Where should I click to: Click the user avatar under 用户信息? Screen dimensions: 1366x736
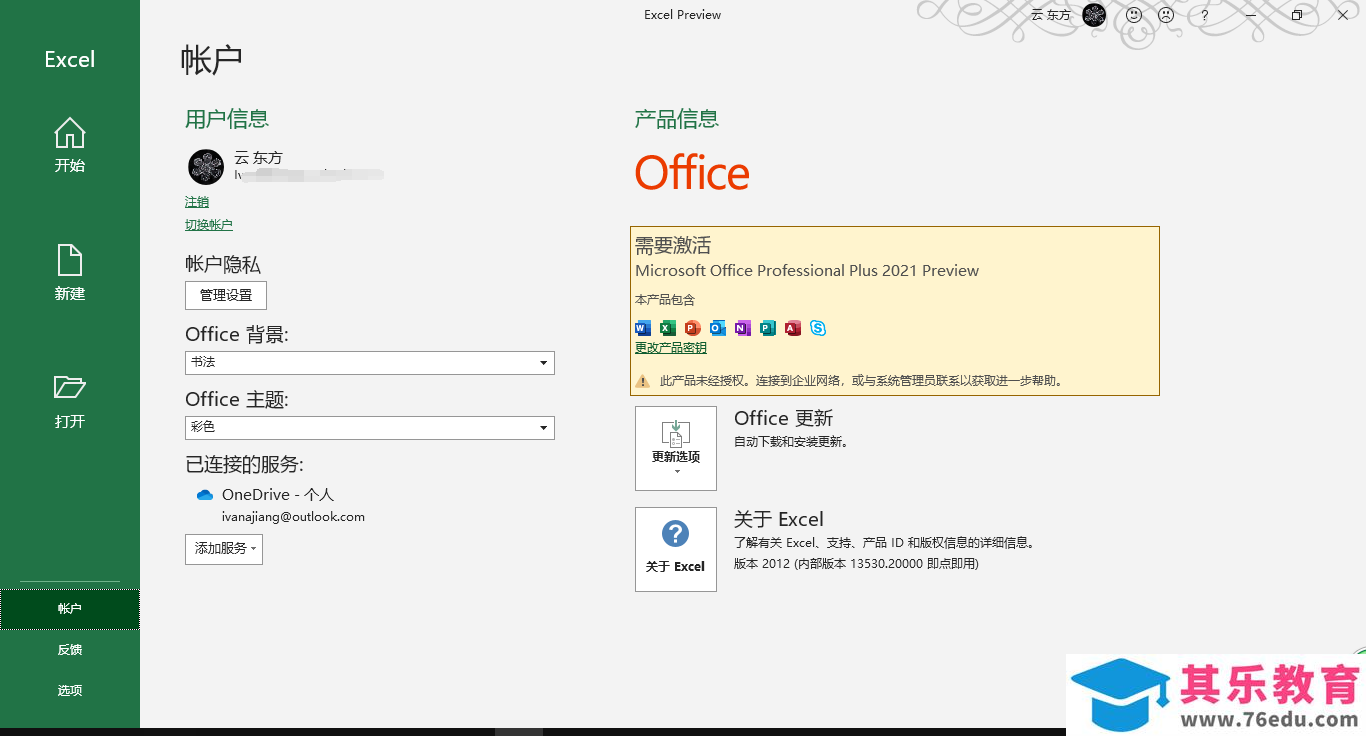pyautogui.click(x=206, y=167)
